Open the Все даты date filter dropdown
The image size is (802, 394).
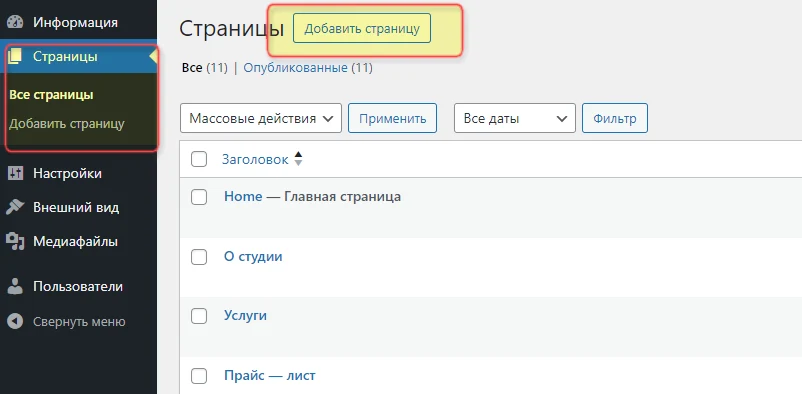[x=515, y=118]
